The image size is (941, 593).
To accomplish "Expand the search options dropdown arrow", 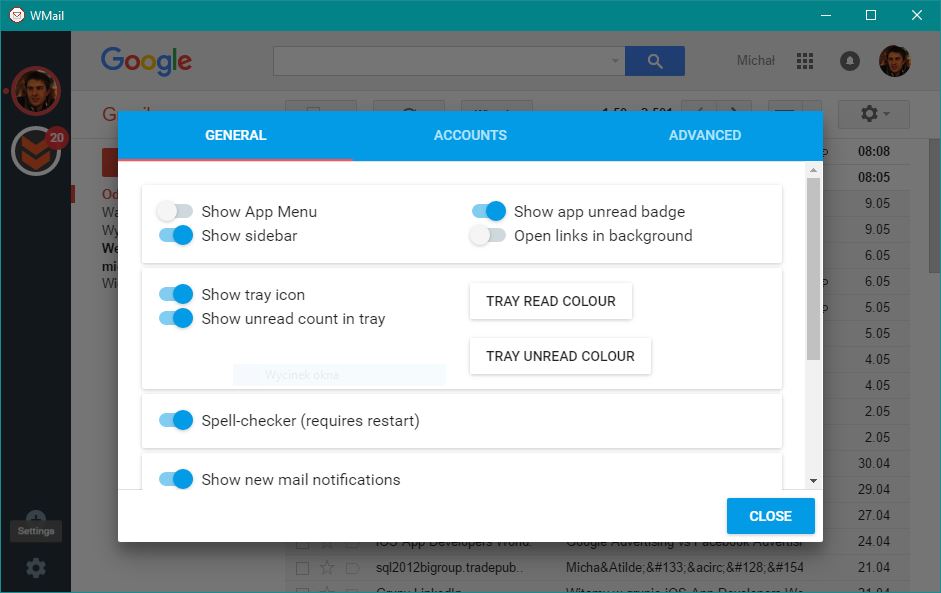I will (615, 61).
